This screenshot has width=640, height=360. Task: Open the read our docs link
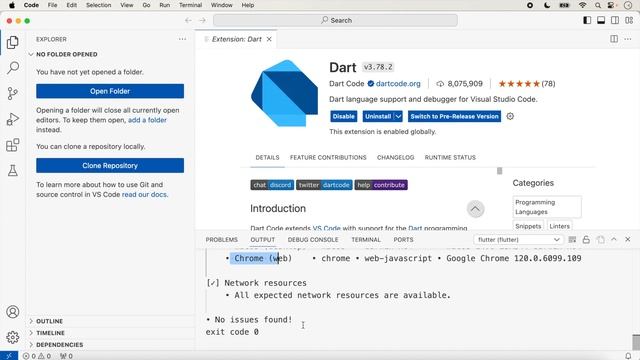tap(144, 195)
